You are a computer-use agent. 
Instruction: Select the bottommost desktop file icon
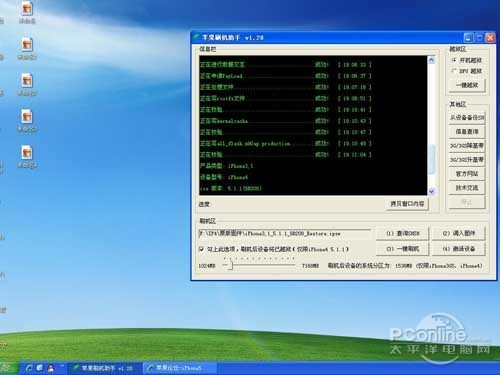coord(27,153)
